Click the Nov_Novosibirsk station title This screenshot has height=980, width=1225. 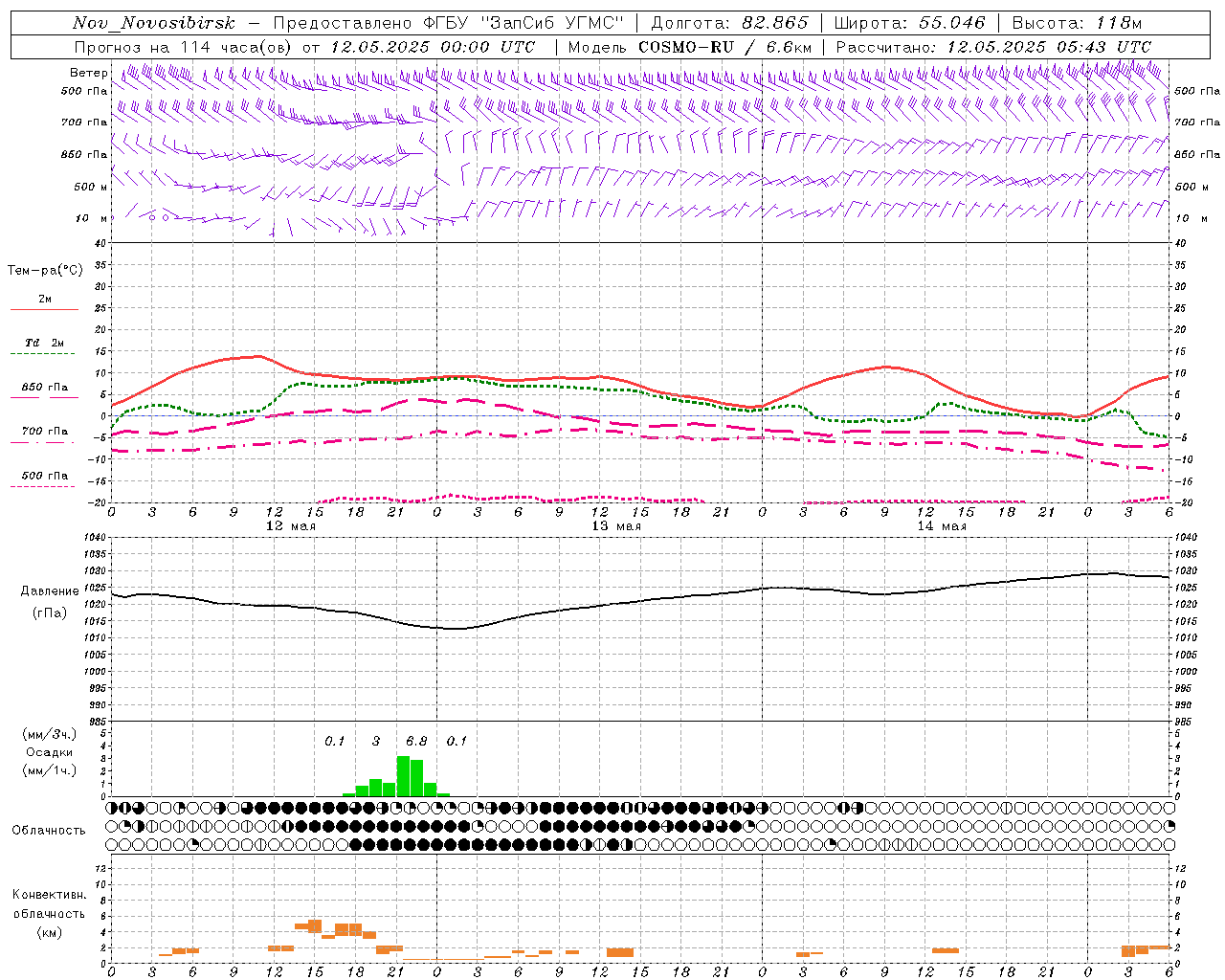click(x=154, y=23)
